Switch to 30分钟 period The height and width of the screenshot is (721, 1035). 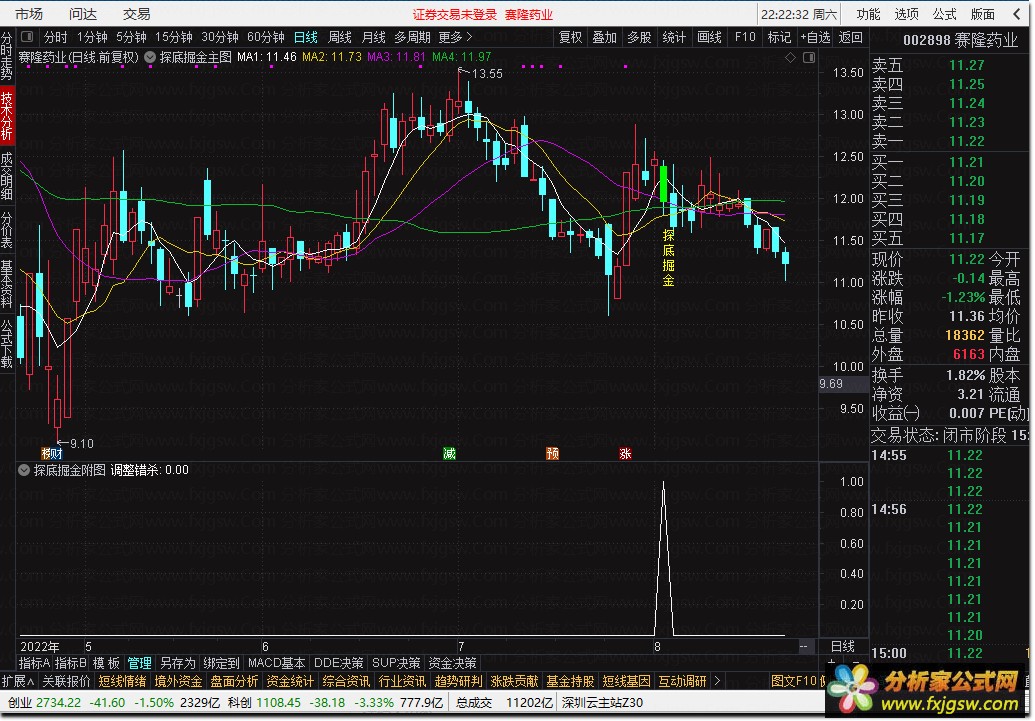click(x=220, y=38)
